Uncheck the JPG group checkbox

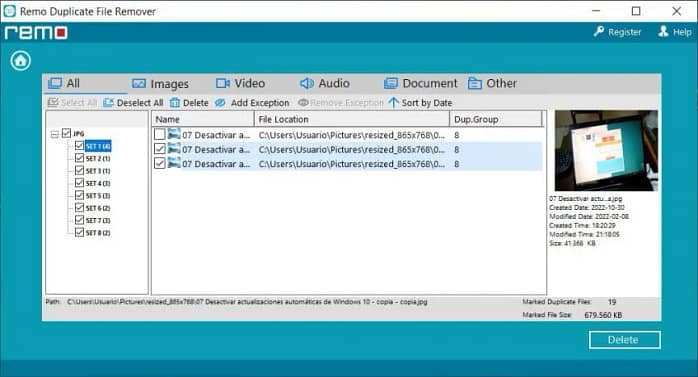coord(66,133)
